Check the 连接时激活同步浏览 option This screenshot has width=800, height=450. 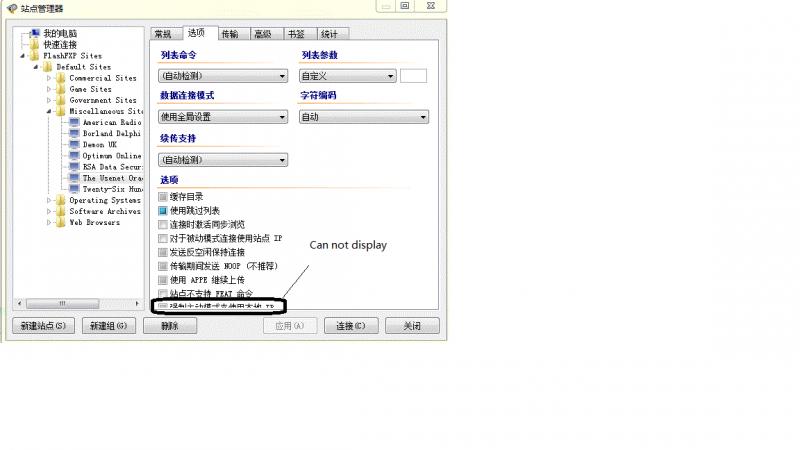[163, 225]
